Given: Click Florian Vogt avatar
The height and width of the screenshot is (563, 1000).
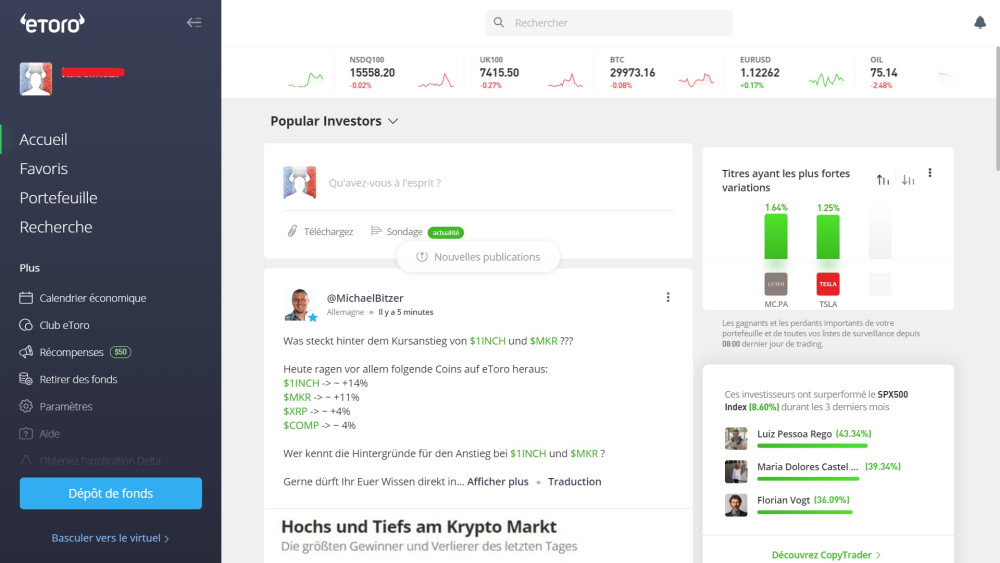Looking at the screenshot, I should (x=736, y=505).
